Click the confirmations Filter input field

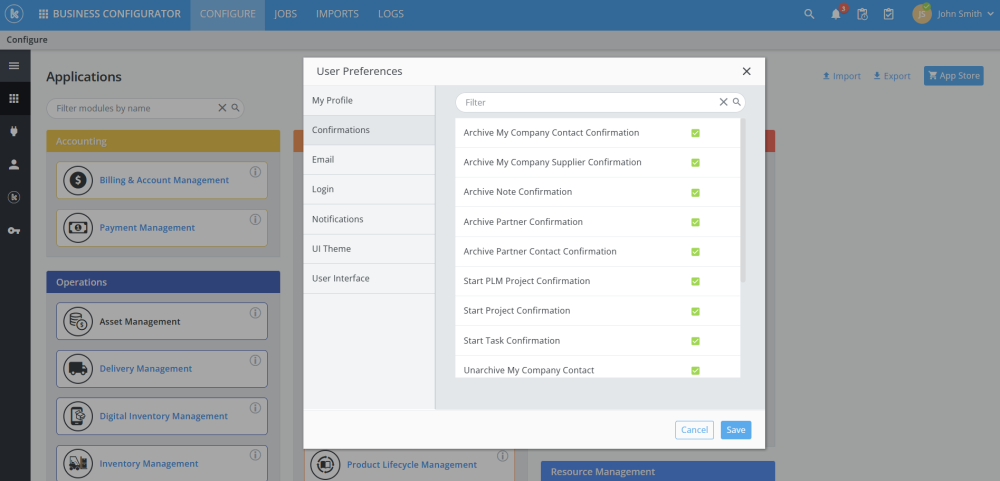click(590, 102)
